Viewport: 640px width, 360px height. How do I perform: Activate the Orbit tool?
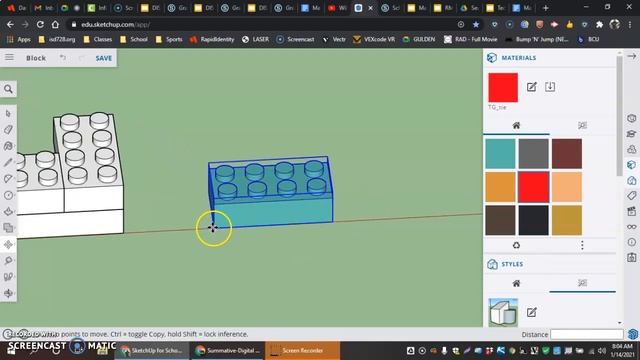click(8, 293)
